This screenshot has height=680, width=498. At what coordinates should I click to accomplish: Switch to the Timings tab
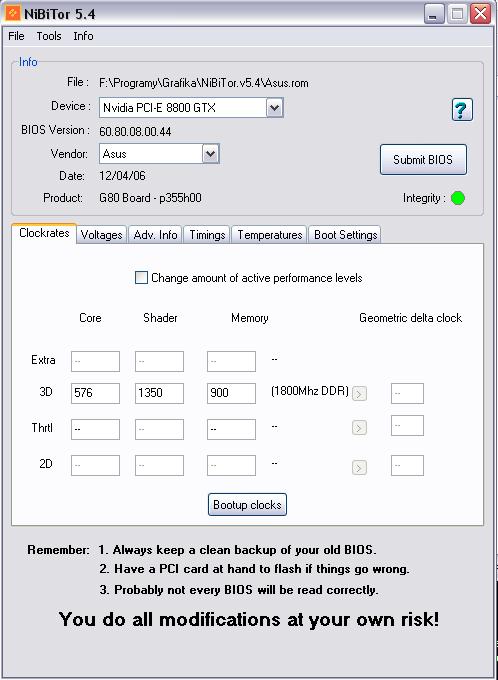click(207, 235)
